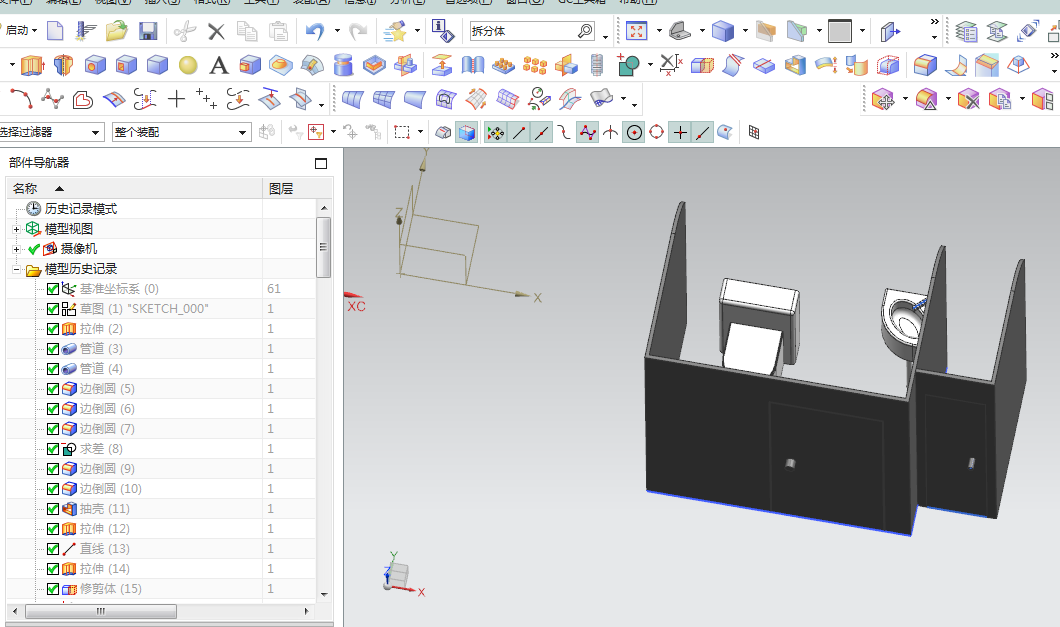Select the Unite boolean icon
The width and height of the screenshot is (1060, 627).
point(629,66)
